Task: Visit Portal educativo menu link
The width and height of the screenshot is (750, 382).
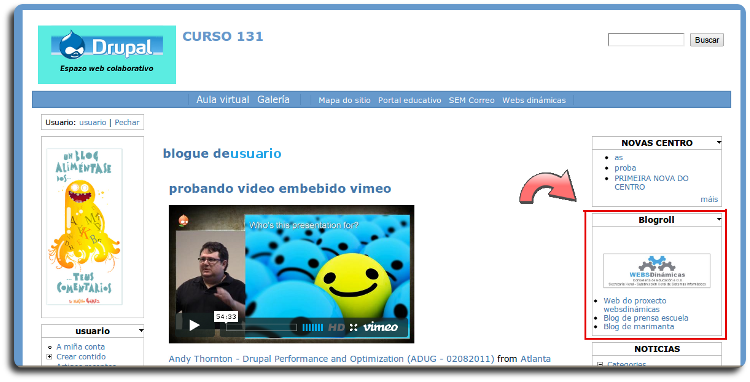Action: coord(409,100)
